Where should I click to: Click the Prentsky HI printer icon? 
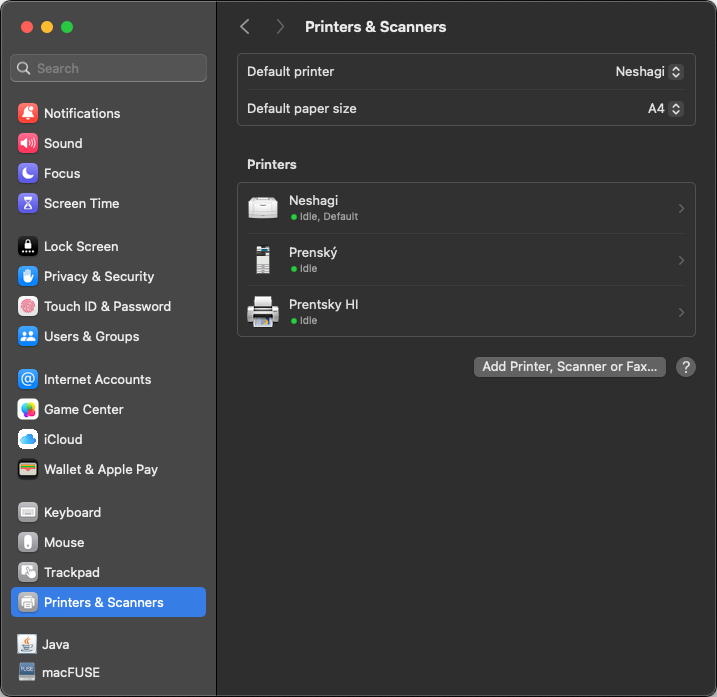(x=263, y=312)
